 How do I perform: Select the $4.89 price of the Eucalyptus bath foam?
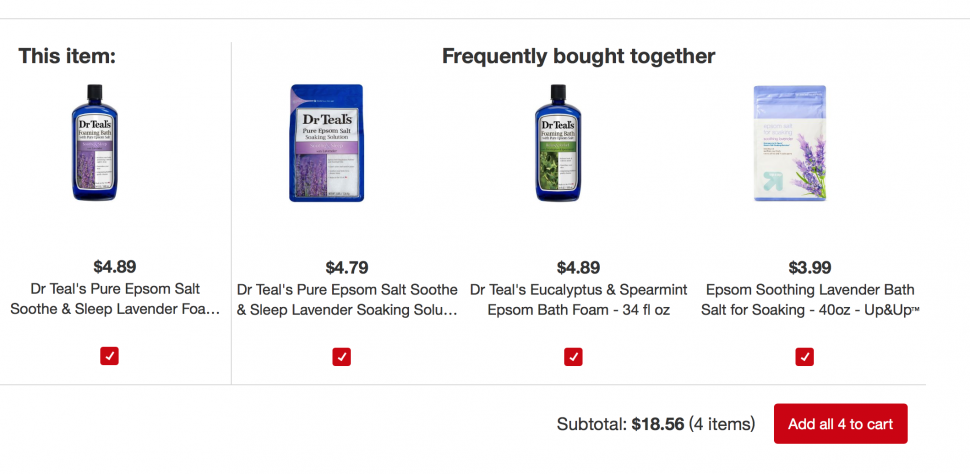pyautogui.click(x=578, y=267)
